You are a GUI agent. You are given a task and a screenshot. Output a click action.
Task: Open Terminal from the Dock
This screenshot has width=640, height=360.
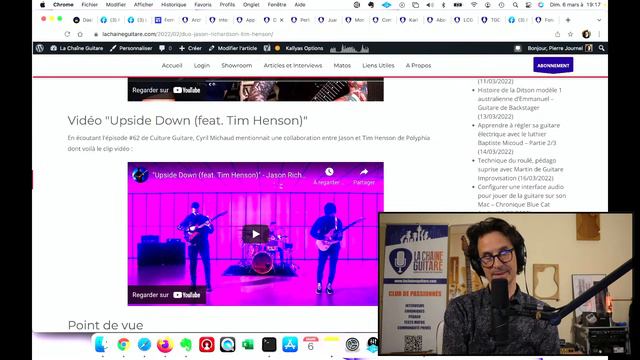(x=269, y=344)
